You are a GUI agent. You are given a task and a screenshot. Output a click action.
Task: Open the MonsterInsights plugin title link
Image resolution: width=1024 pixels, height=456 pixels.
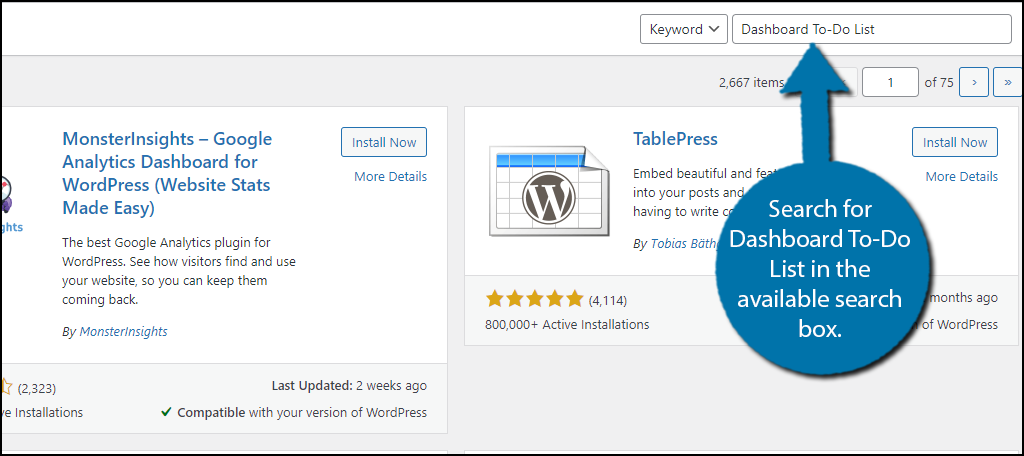coord(167,173)
